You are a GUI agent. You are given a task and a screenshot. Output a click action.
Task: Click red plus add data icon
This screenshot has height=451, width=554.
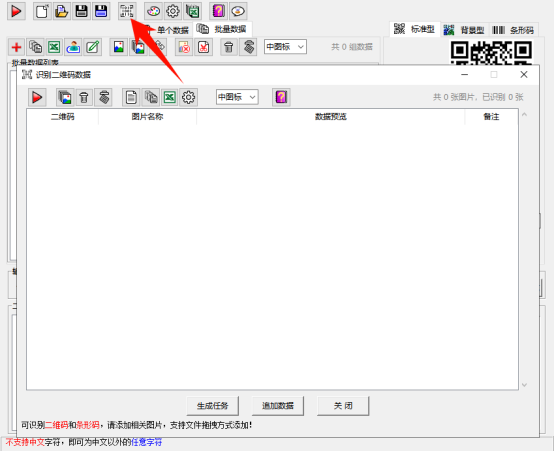coord(16,47)
